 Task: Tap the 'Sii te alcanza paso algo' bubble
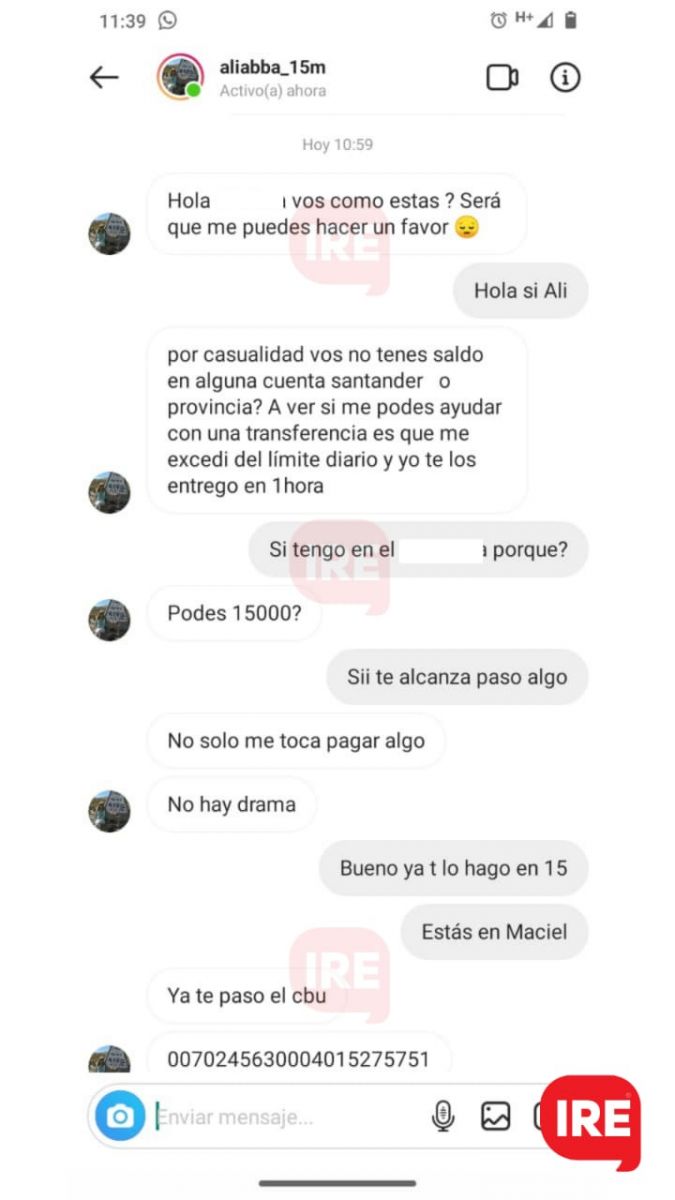[x=457, y=677]
